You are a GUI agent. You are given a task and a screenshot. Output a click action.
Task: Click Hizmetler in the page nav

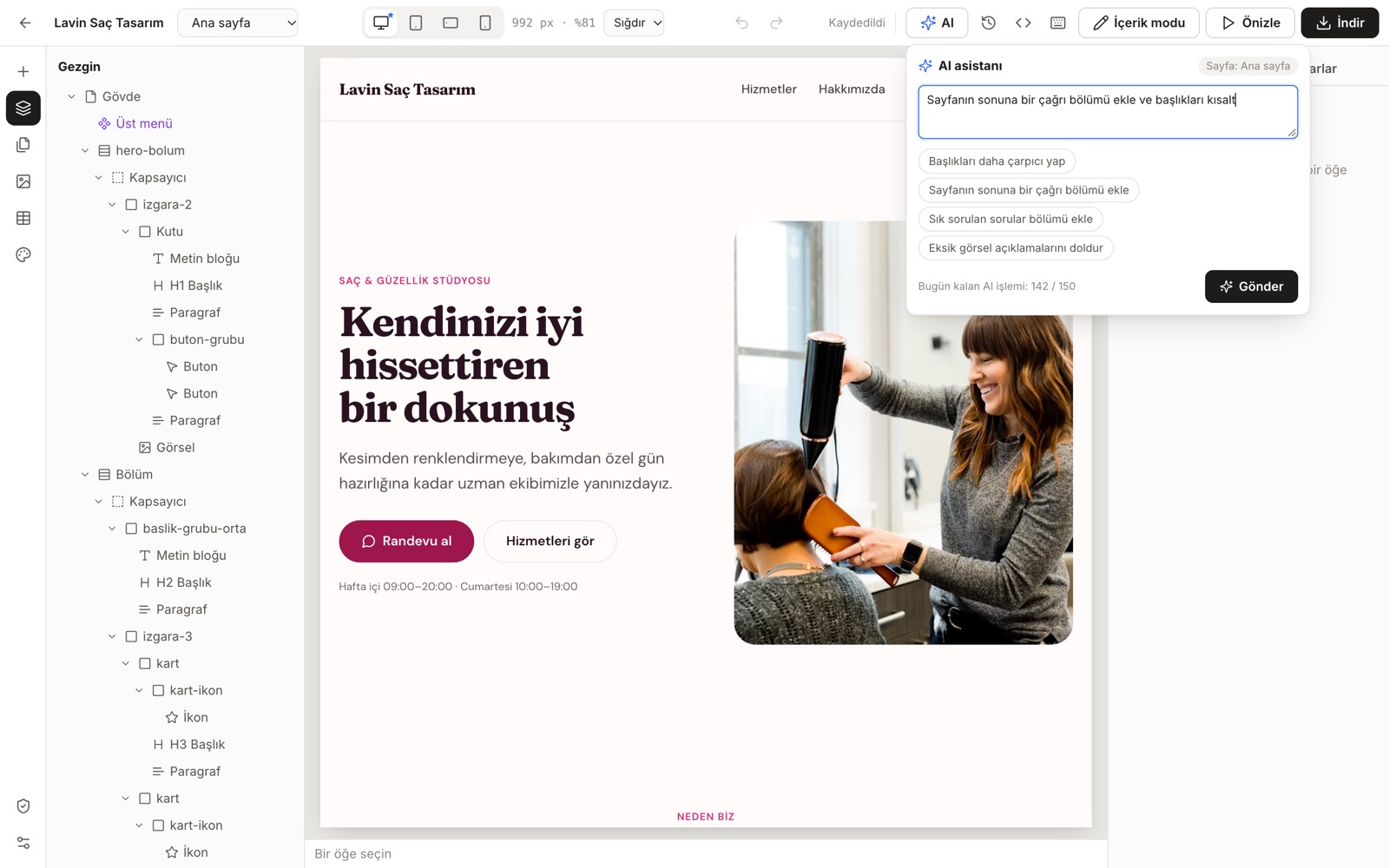click(x=769, y=89)
